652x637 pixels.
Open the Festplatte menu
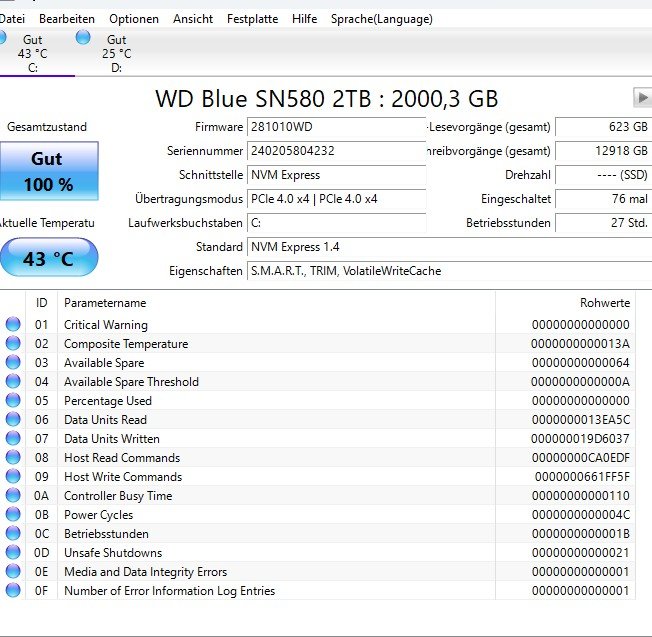pos(252,19)
